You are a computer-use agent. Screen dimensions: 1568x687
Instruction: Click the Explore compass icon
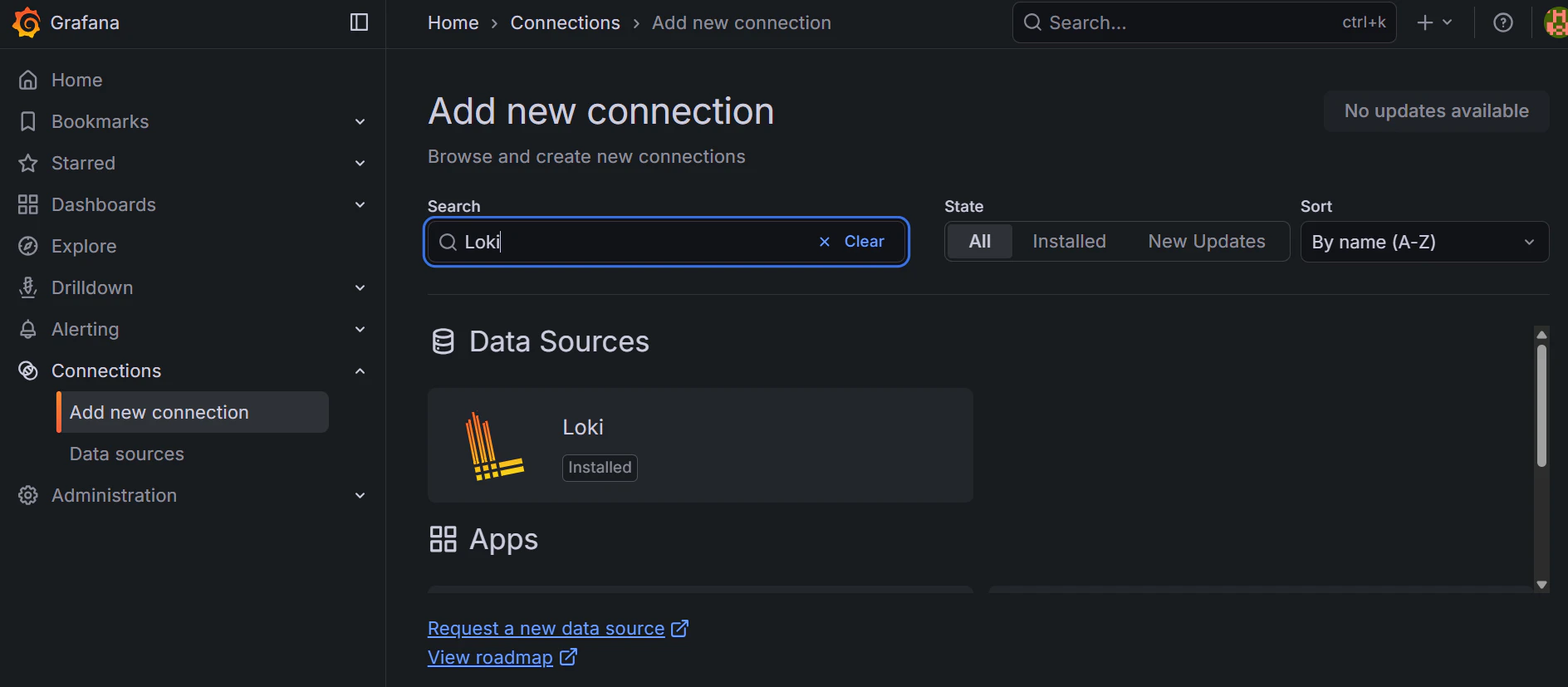pyautogui.click(x=28, y=246)
